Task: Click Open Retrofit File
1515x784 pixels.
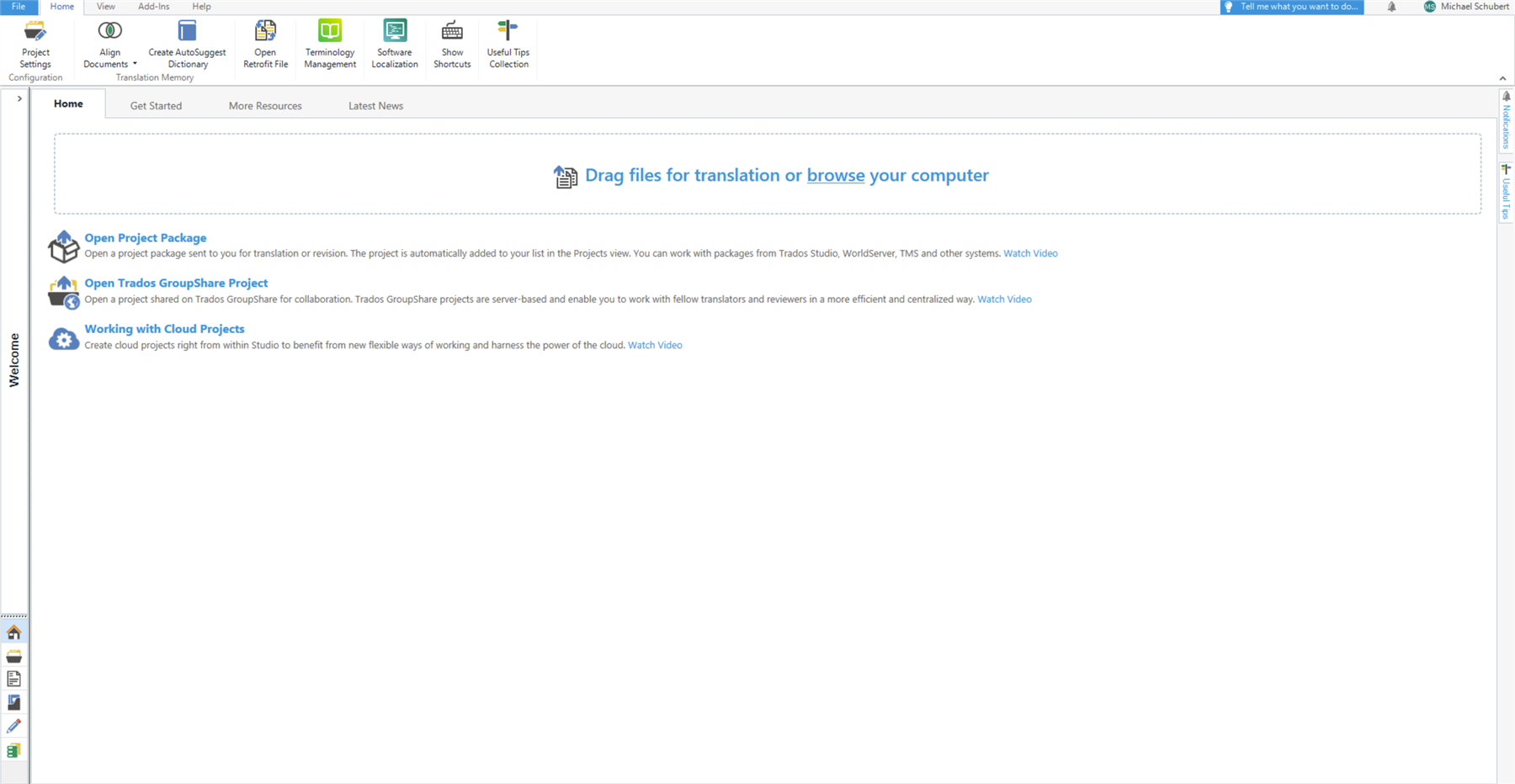Action: (x=265, y=45)
